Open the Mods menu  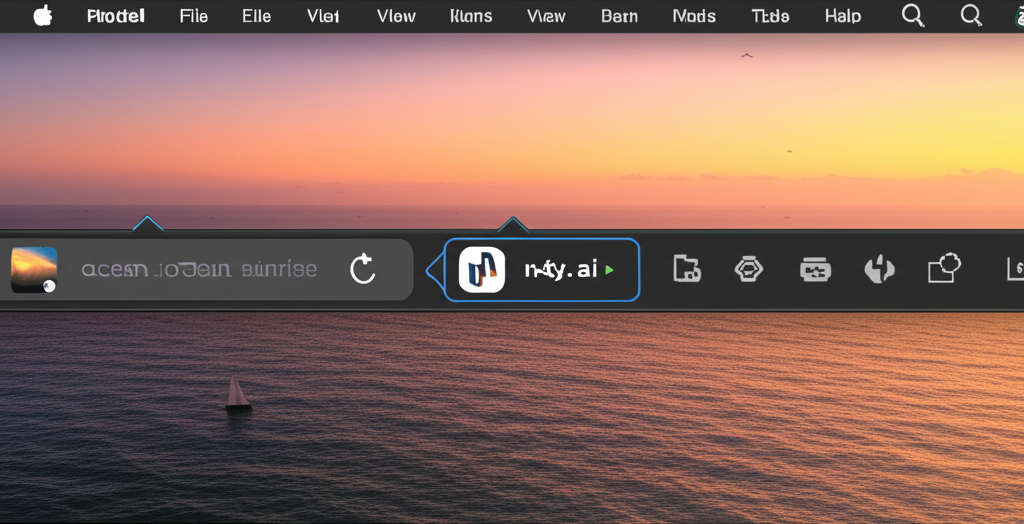click(x=694, y=16)
